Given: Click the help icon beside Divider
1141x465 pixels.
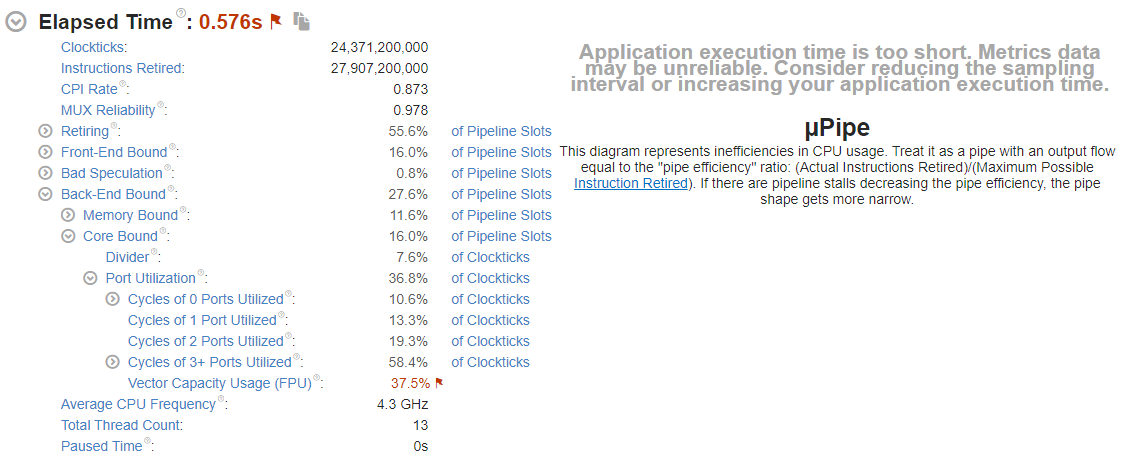Looking at the screenshot, I should [x=154, y=253].
